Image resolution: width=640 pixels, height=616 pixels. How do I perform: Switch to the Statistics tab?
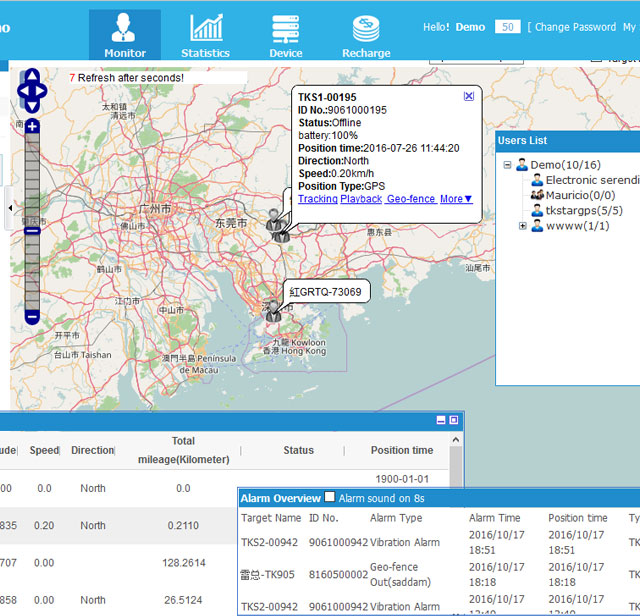pyautogui.click(x=205, y=35)
